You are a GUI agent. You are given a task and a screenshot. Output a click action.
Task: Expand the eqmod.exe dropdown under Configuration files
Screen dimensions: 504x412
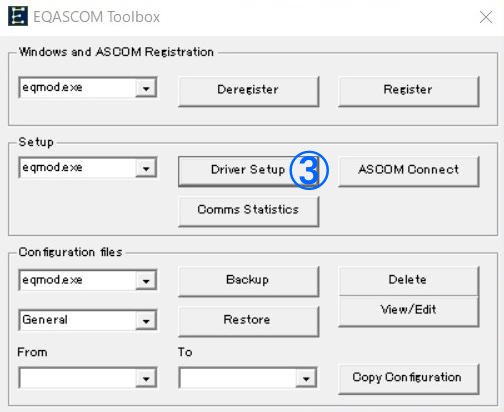[146, 281]
